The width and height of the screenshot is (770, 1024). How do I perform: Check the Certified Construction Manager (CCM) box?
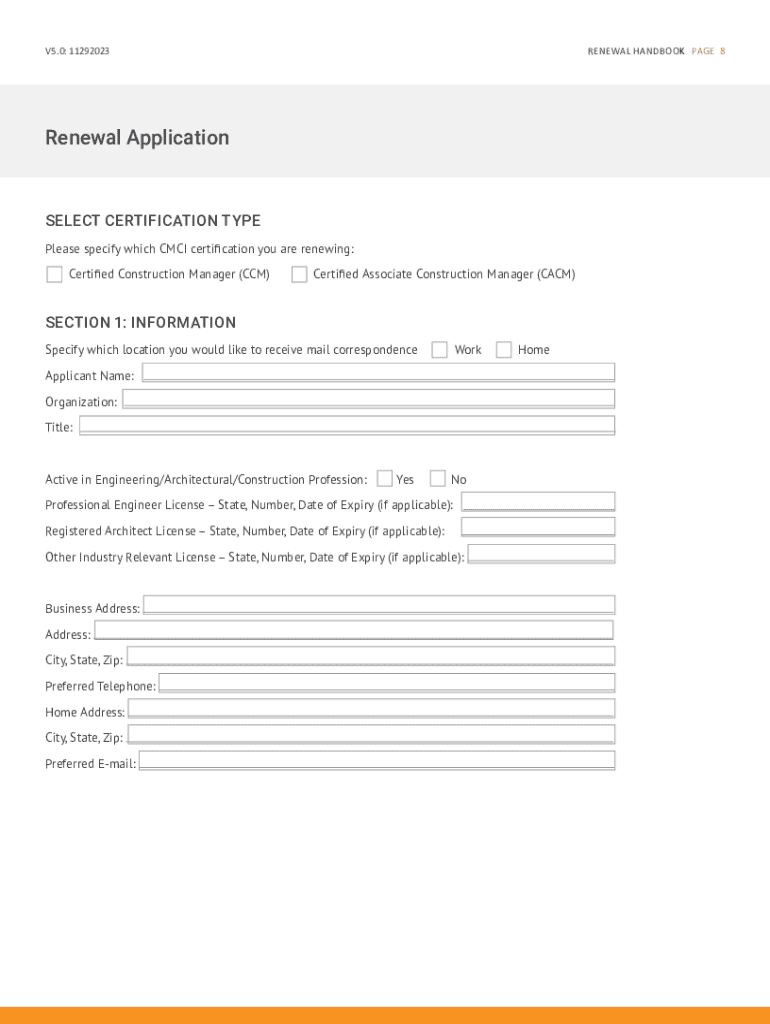[x=54, y=274]
